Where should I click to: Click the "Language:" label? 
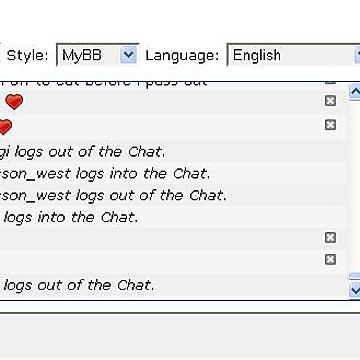[182, 55]
